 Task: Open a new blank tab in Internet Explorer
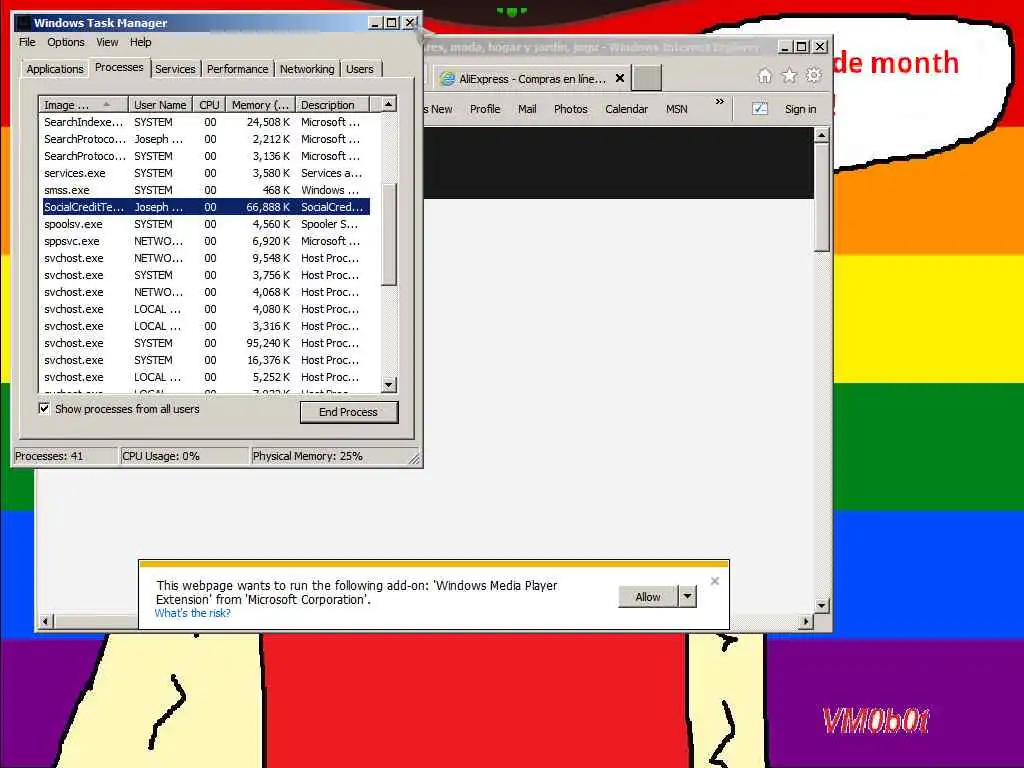(x=647, y=78)
